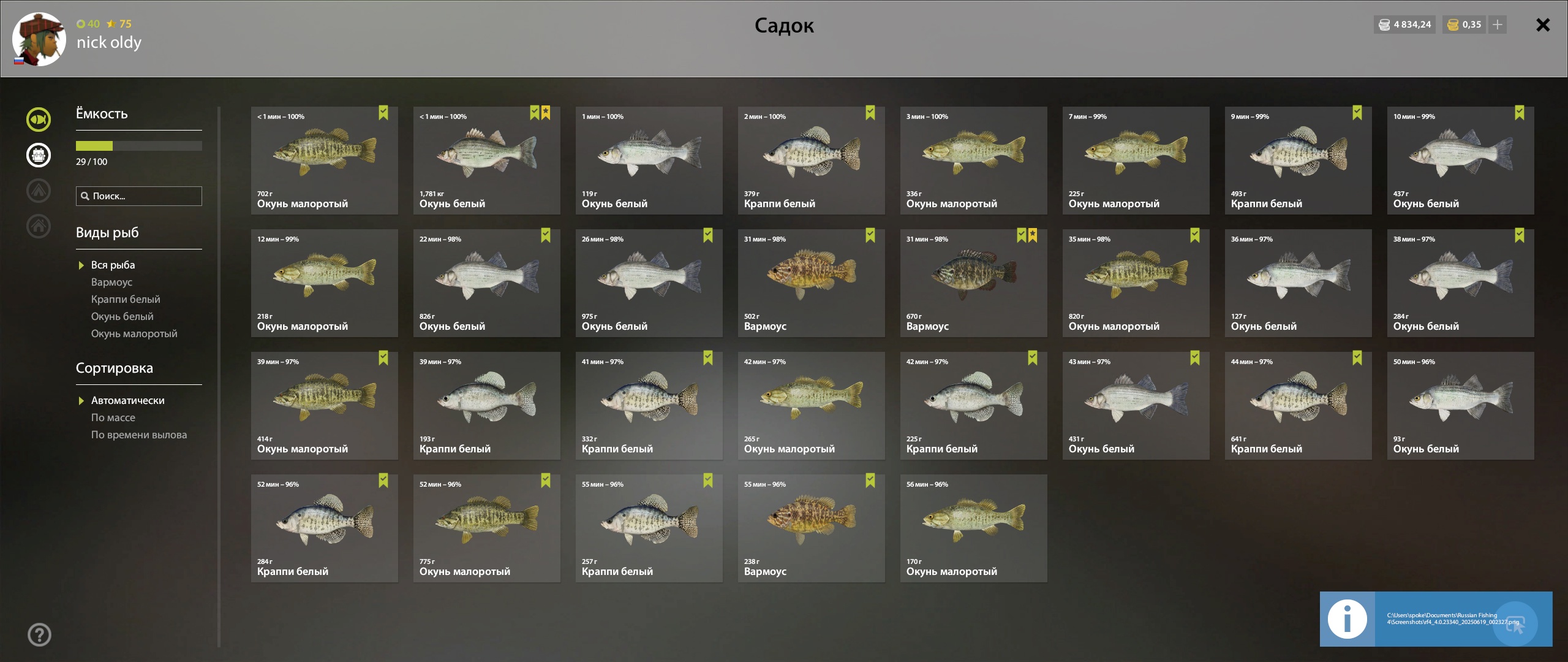
Task: Click the plus icon to add gold coins
Action: pyautogui.click(x=1497, y=25)
